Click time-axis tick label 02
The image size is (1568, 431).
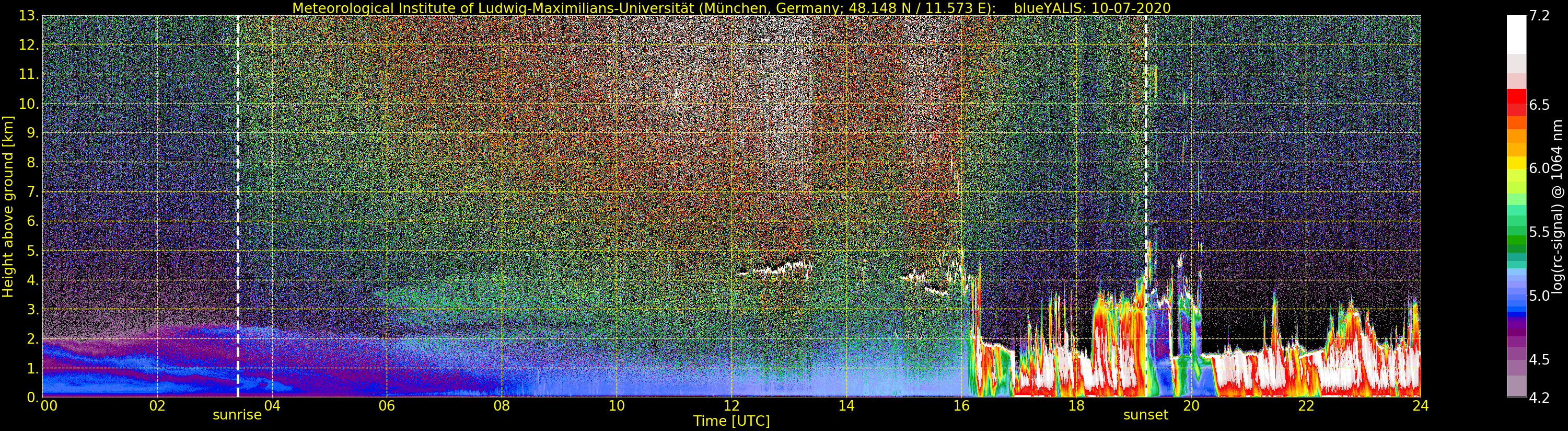coord(157,405)
